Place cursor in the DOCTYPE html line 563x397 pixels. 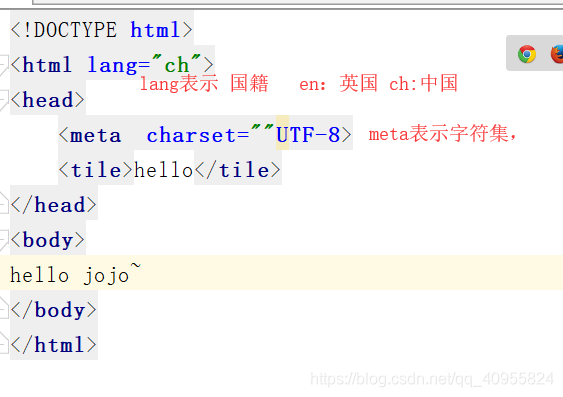(102, 30)
